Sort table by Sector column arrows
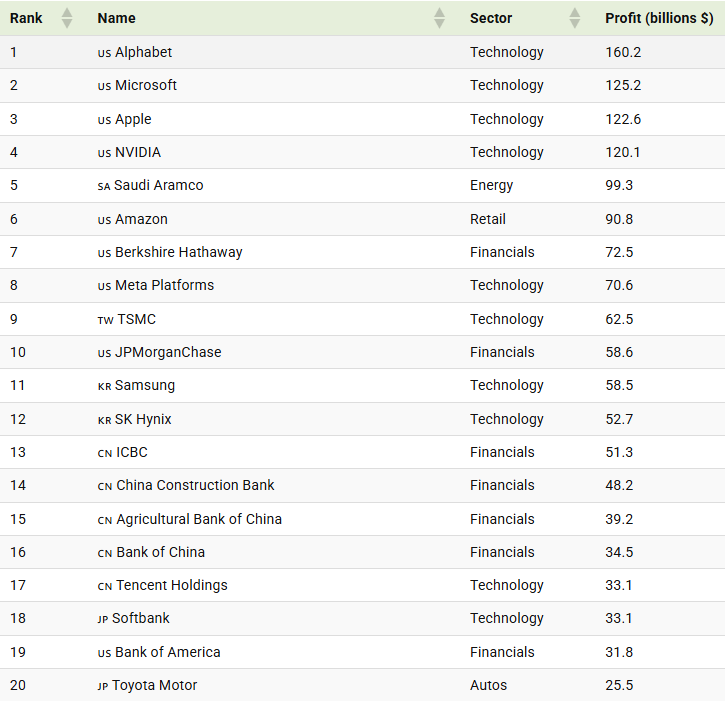Screen dimensions: 725x711 (575, 18)
